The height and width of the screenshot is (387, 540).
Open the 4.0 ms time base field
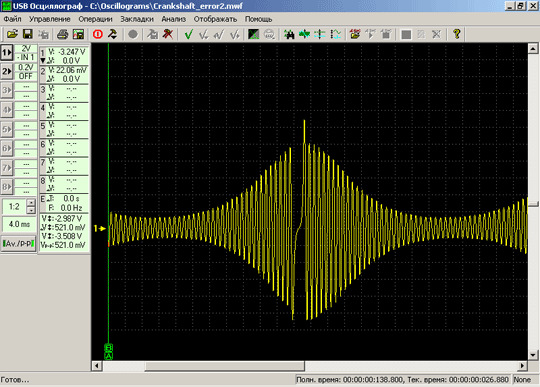point(19,224)
